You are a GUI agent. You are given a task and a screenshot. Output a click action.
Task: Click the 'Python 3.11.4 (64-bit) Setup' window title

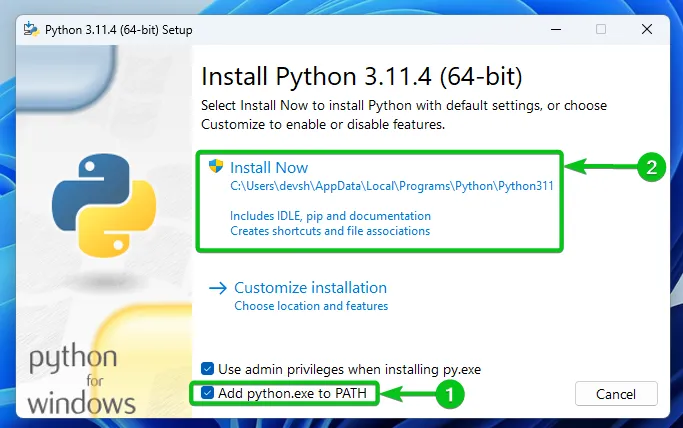click(118, 30)
